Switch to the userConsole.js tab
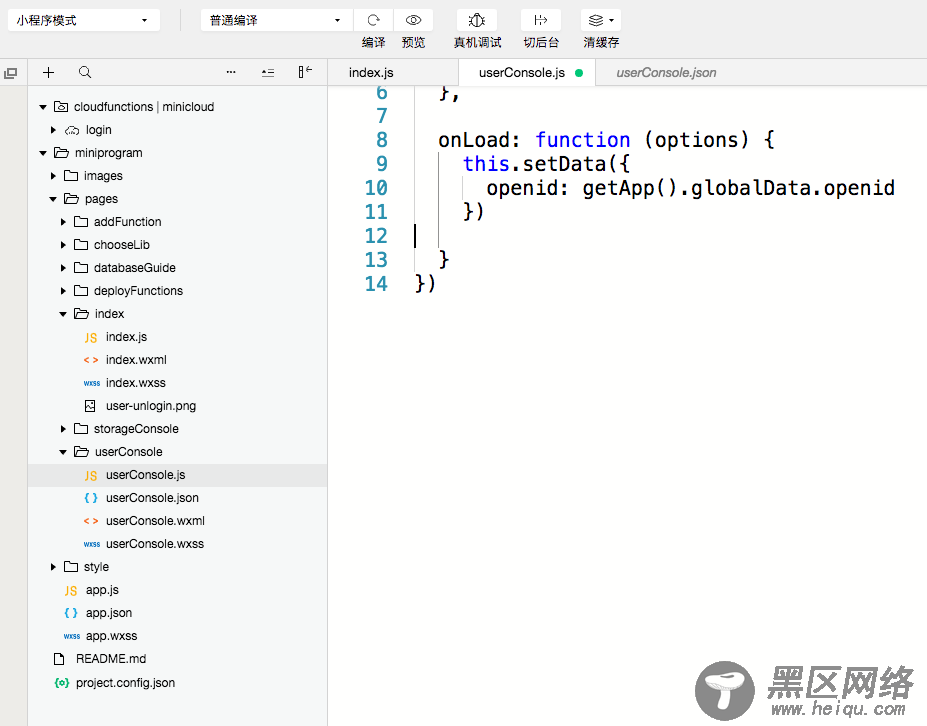 pos(527,72)
